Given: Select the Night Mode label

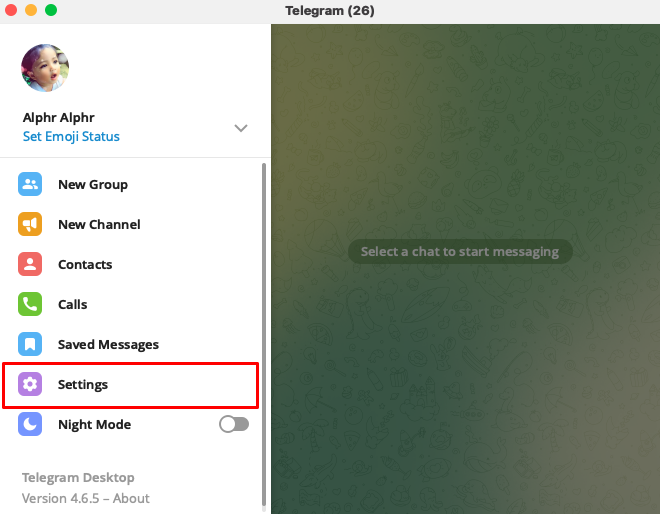Looking at the screenshot, I should click(x=95, y=424).
